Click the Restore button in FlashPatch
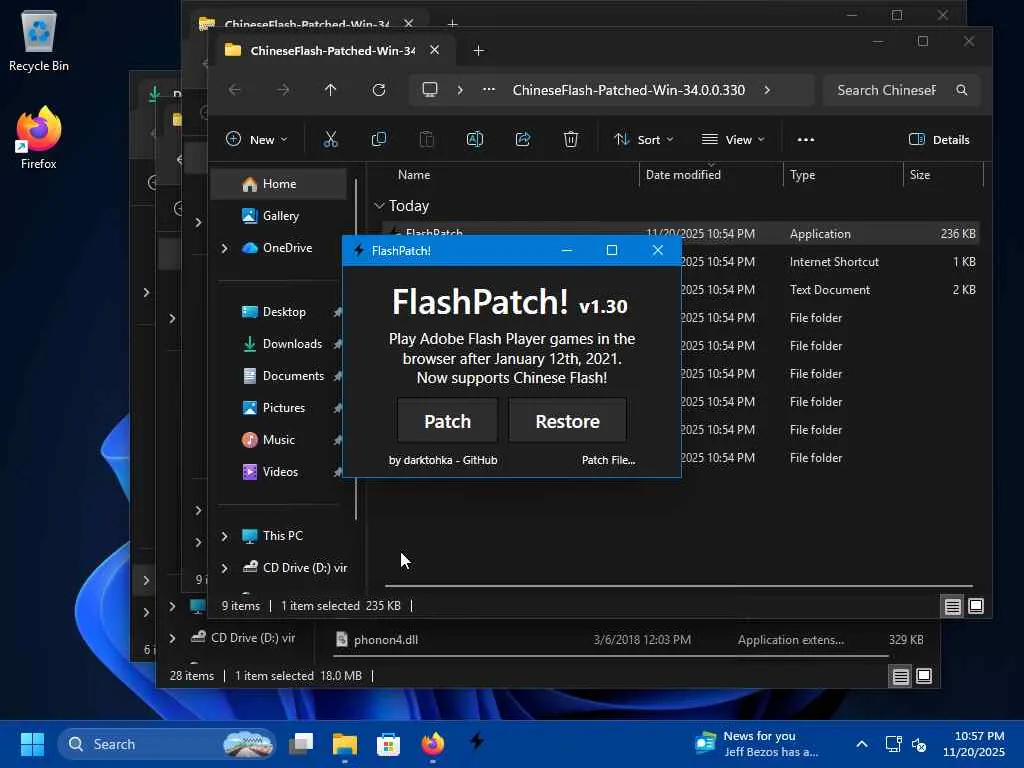Screen dimensions: 1024x768 click(568, 421)
